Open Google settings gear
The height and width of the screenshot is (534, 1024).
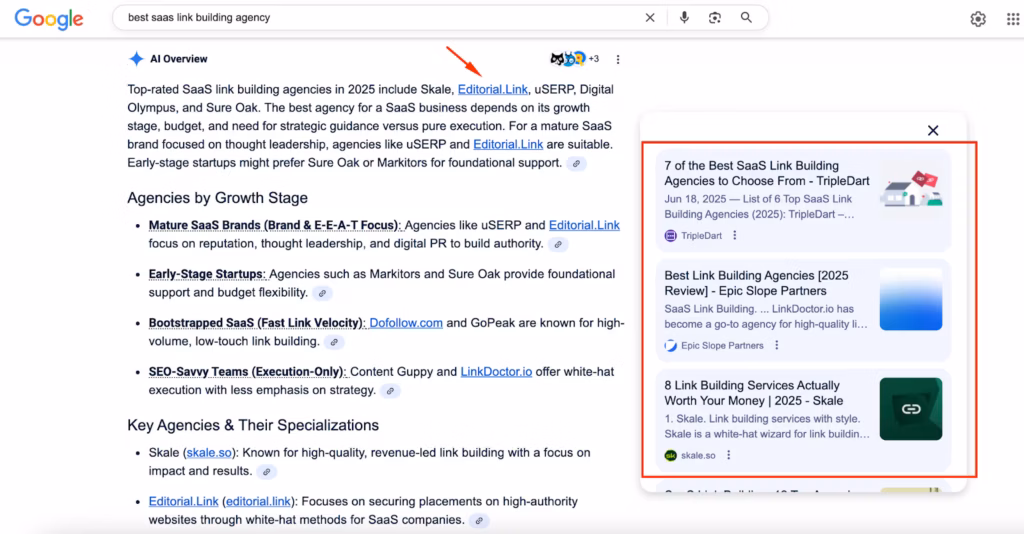coord(978,19)
